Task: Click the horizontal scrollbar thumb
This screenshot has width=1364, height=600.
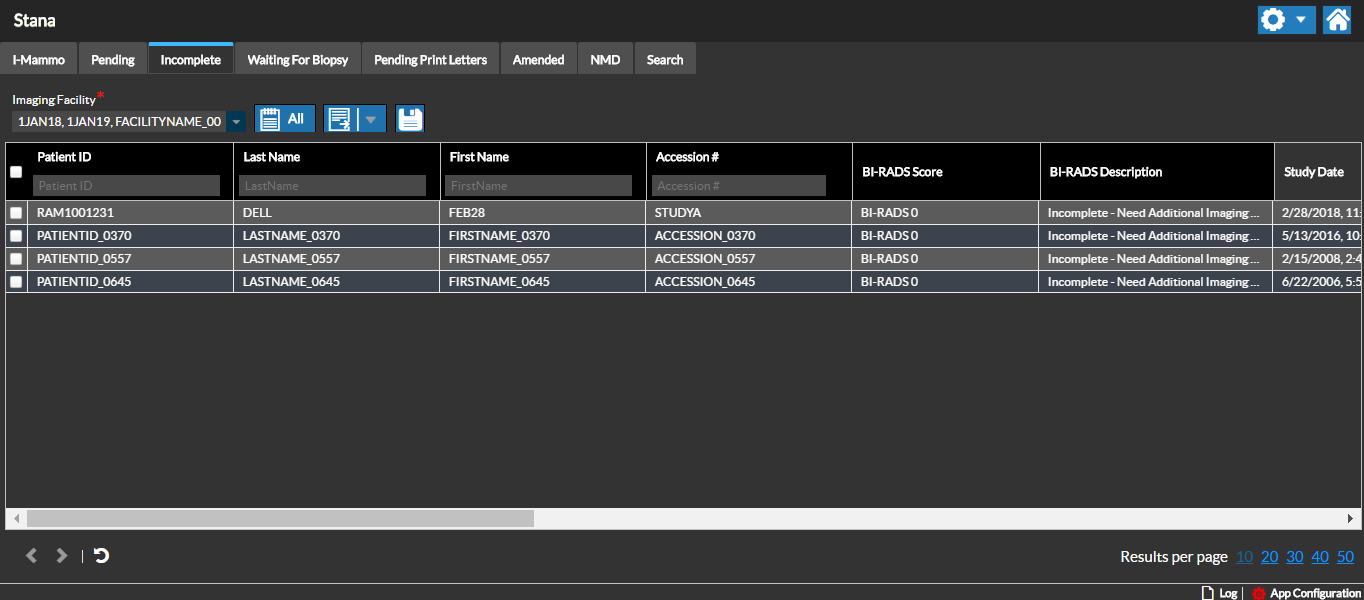Action: tap(280, 519)
